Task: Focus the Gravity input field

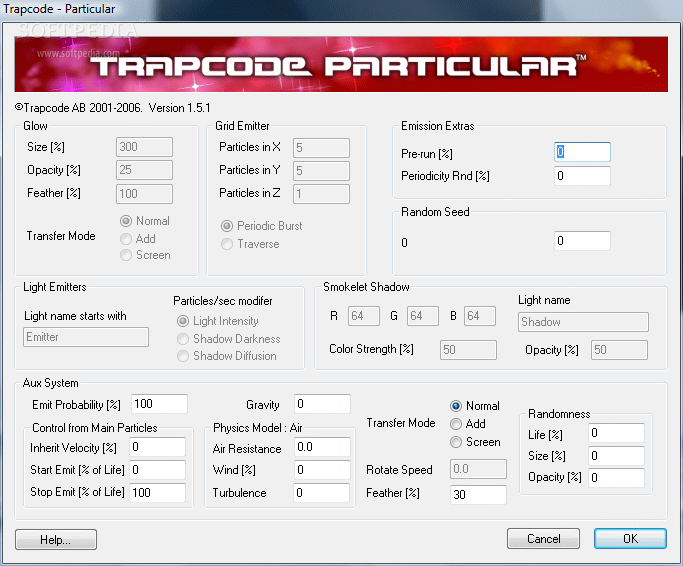Action: (x=322, y=404)
